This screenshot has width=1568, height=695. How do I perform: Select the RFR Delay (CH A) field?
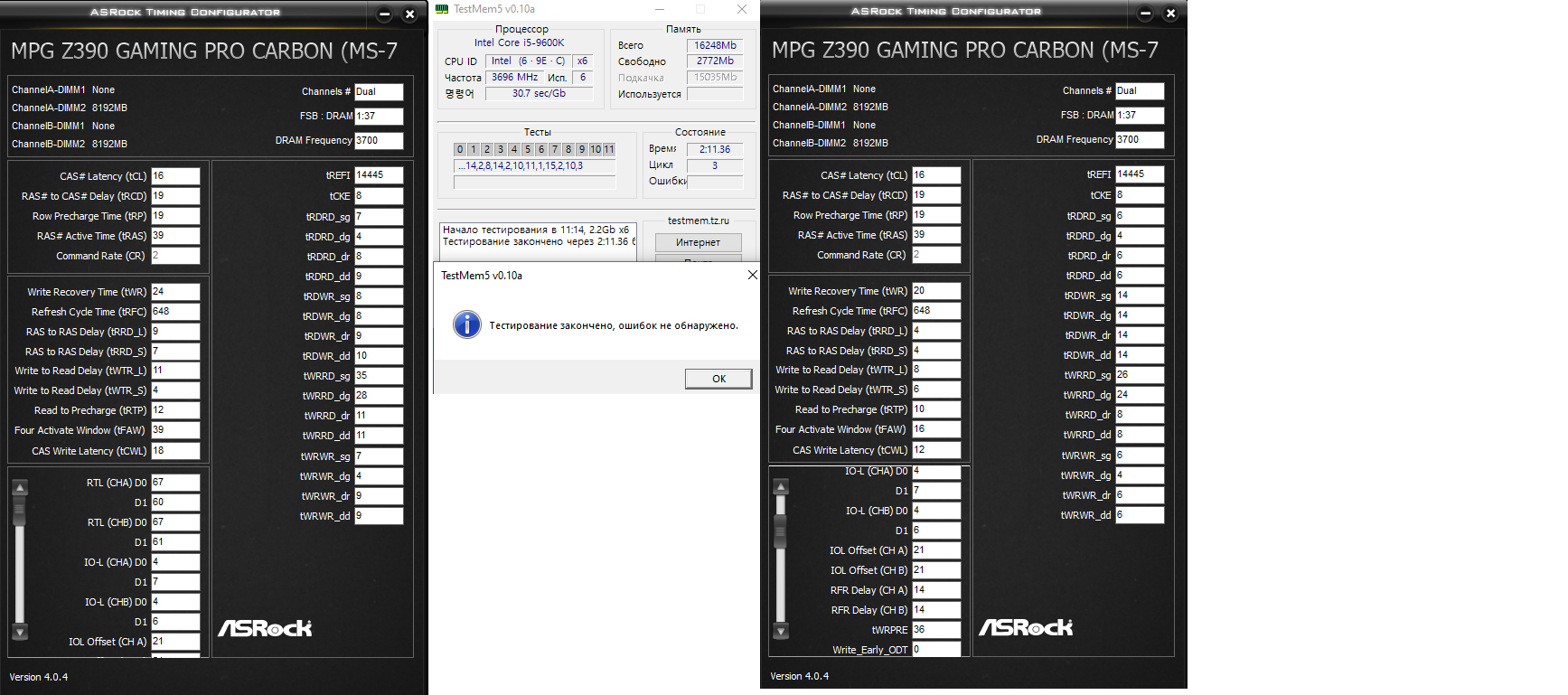[936, 590]
